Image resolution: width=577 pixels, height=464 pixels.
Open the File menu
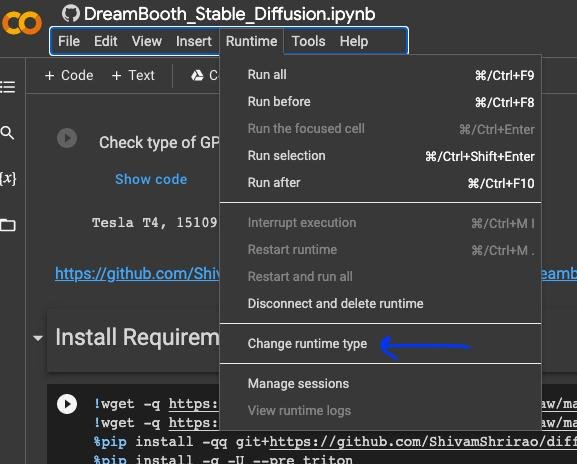point(69,41)
